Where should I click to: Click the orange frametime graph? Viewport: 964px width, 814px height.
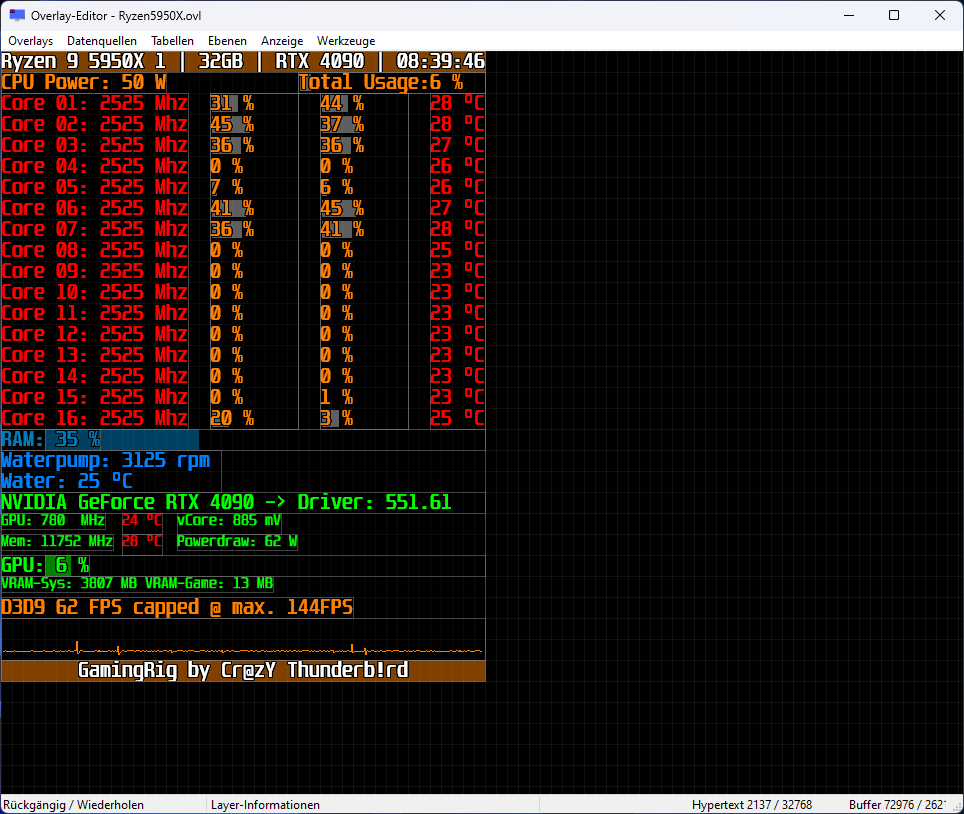point(243,649)
